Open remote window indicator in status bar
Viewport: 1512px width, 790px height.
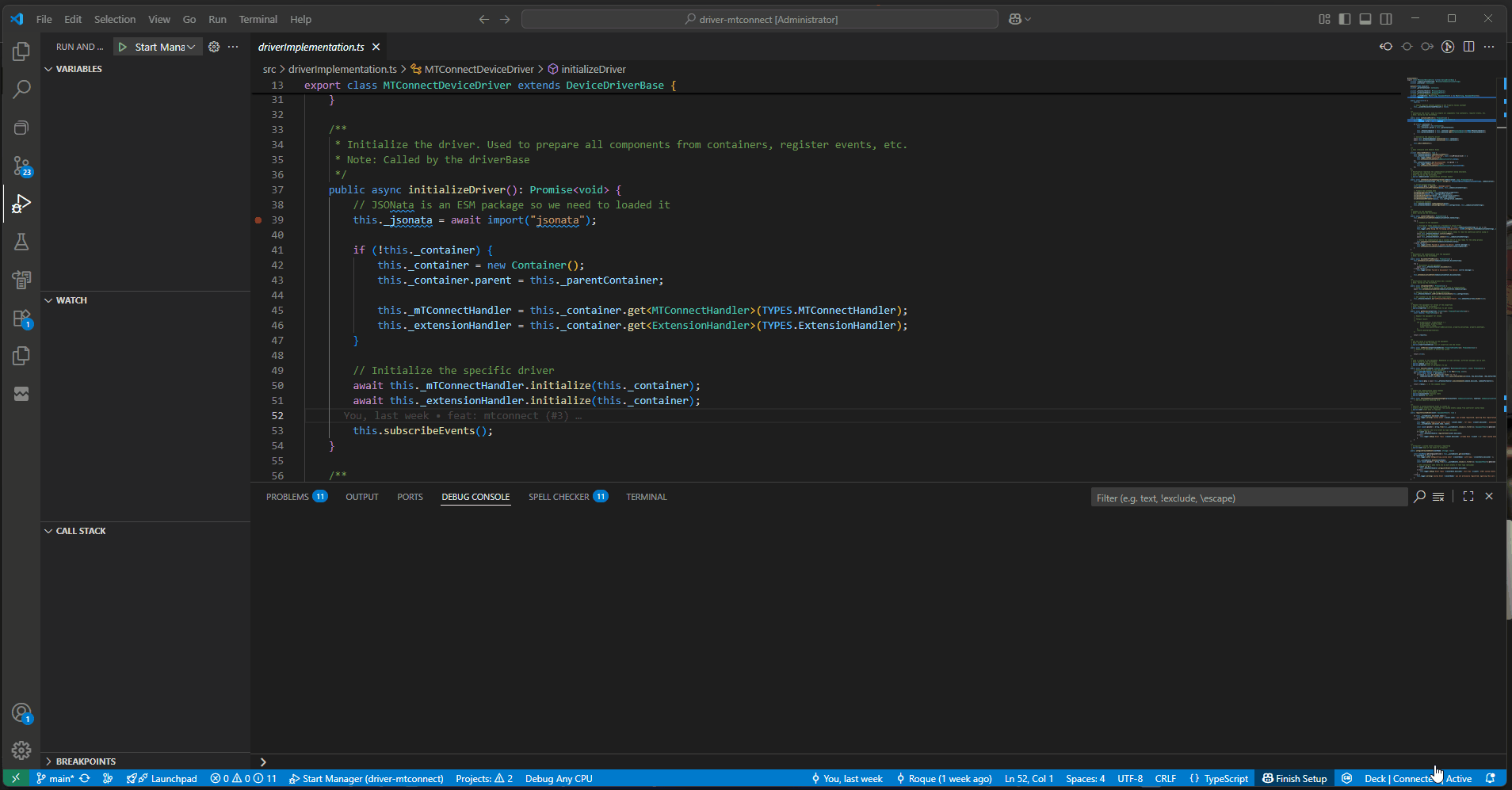[x=15, y=778]
